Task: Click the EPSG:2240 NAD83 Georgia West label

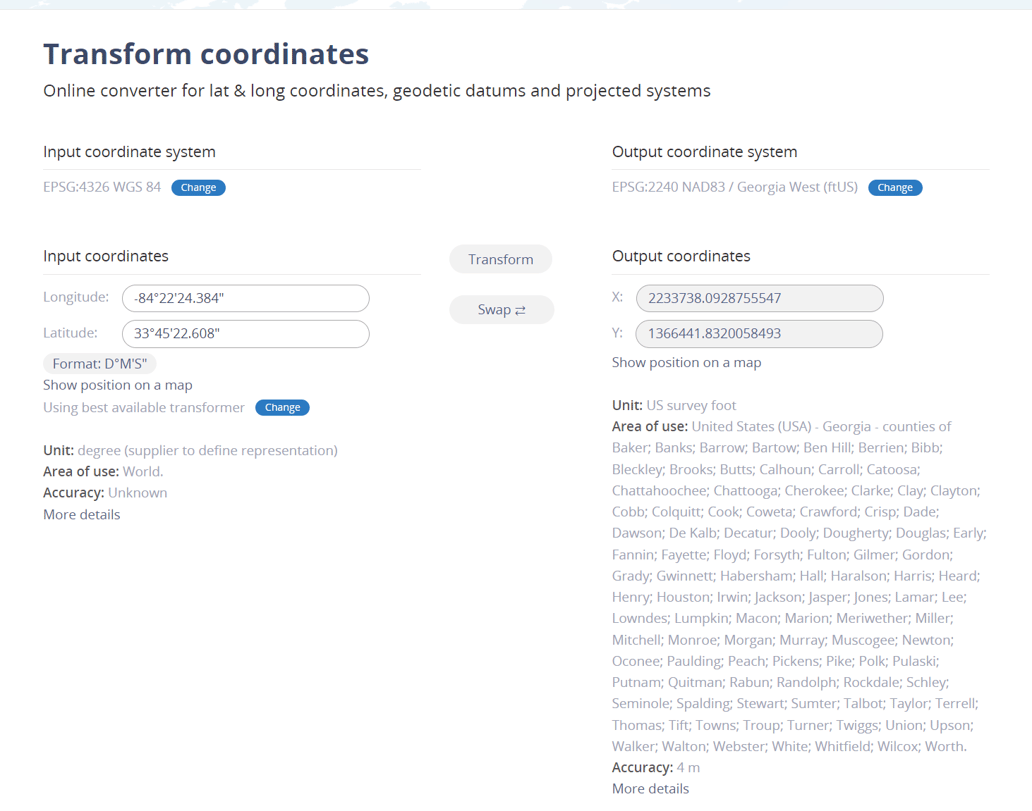Action: click(x=733, y=187)
